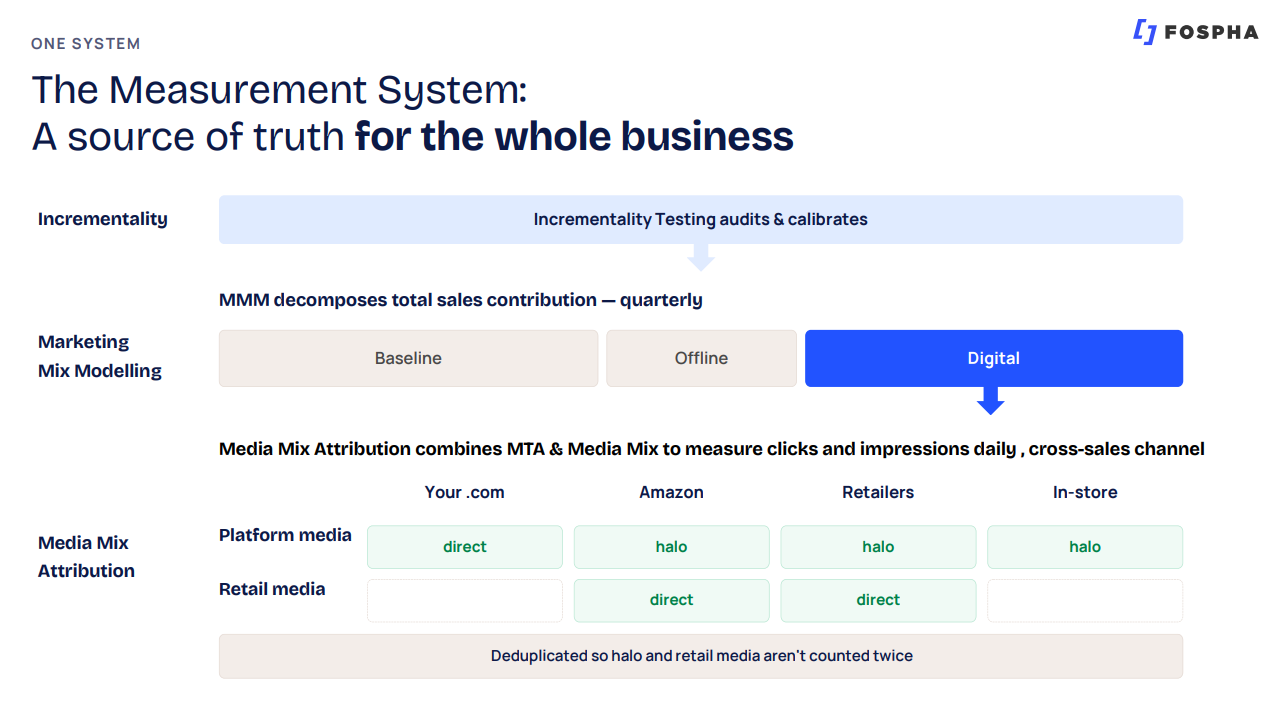Select the Platform media "halo" cell under Amazon
The width and height of the screenshot is (1282, 717).
pyautogui.click(x=672, y=547)
